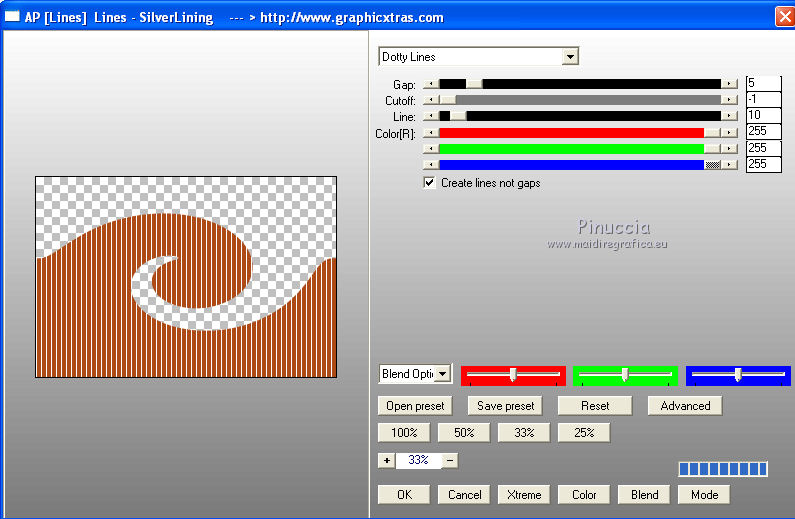795x519 pixels.
Task: Toggle 'Create lines not gaps' checkbox
Action: (x=430, y=183)
